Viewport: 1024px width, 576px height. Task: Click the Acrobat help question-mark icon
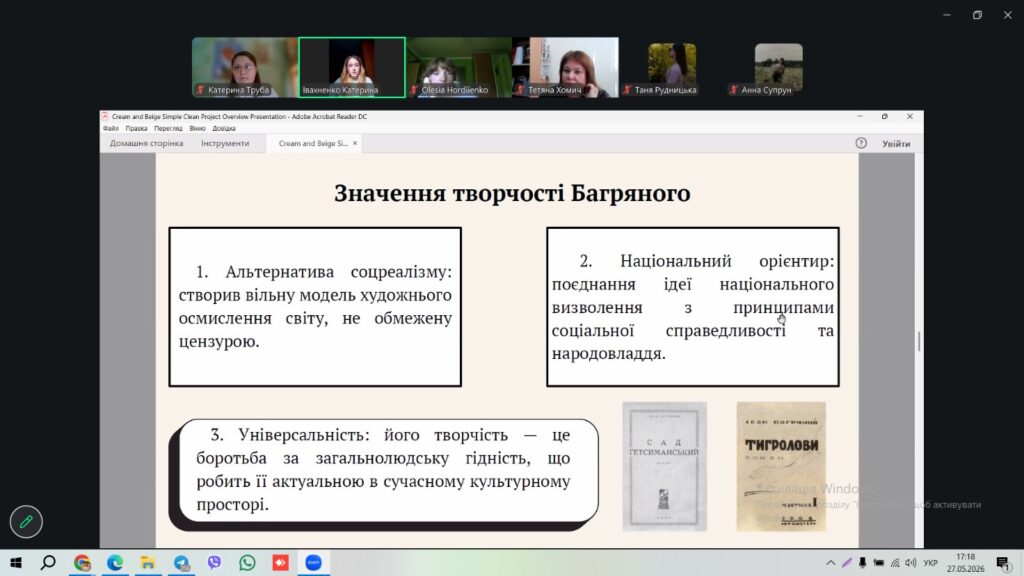pyautogui.click(x=861, y=143)
